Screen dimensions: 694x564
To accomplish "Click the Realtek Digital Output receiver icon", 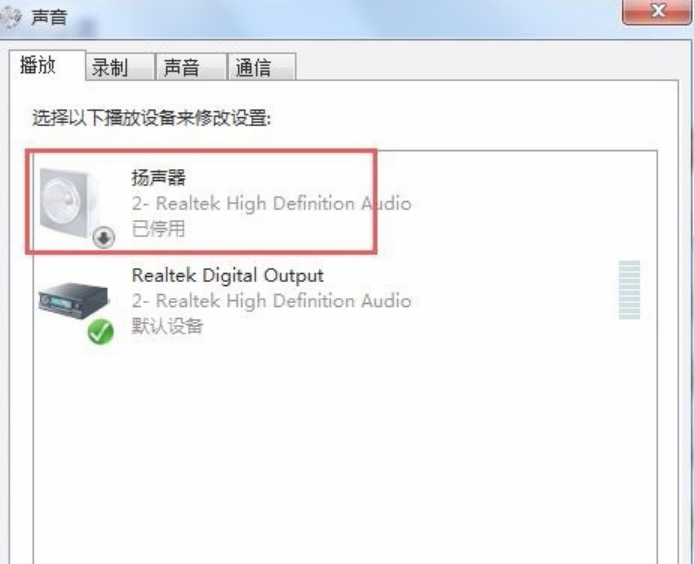I will [73, 300].
